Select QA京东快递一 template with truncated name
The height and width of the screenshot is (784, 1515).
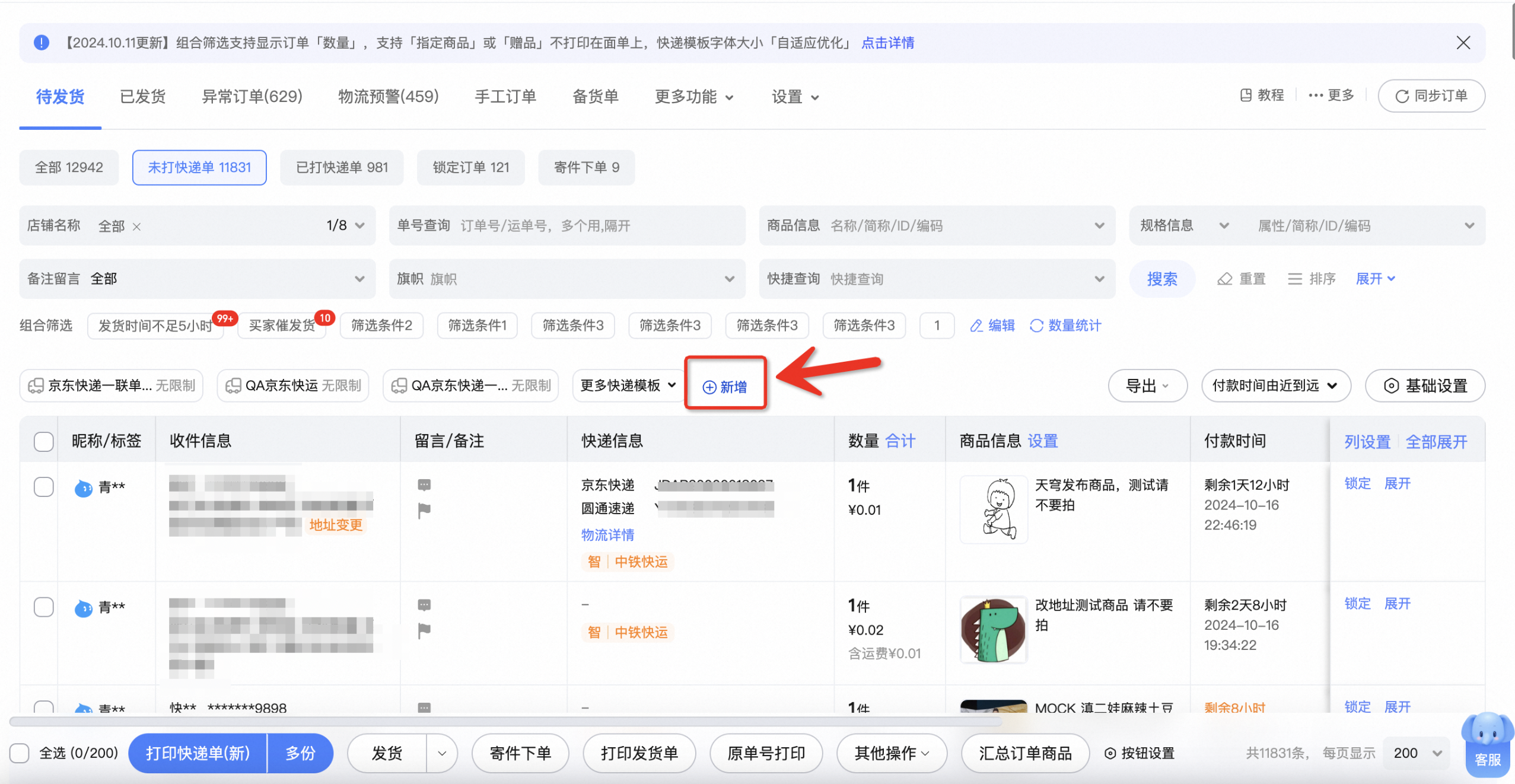470,386
